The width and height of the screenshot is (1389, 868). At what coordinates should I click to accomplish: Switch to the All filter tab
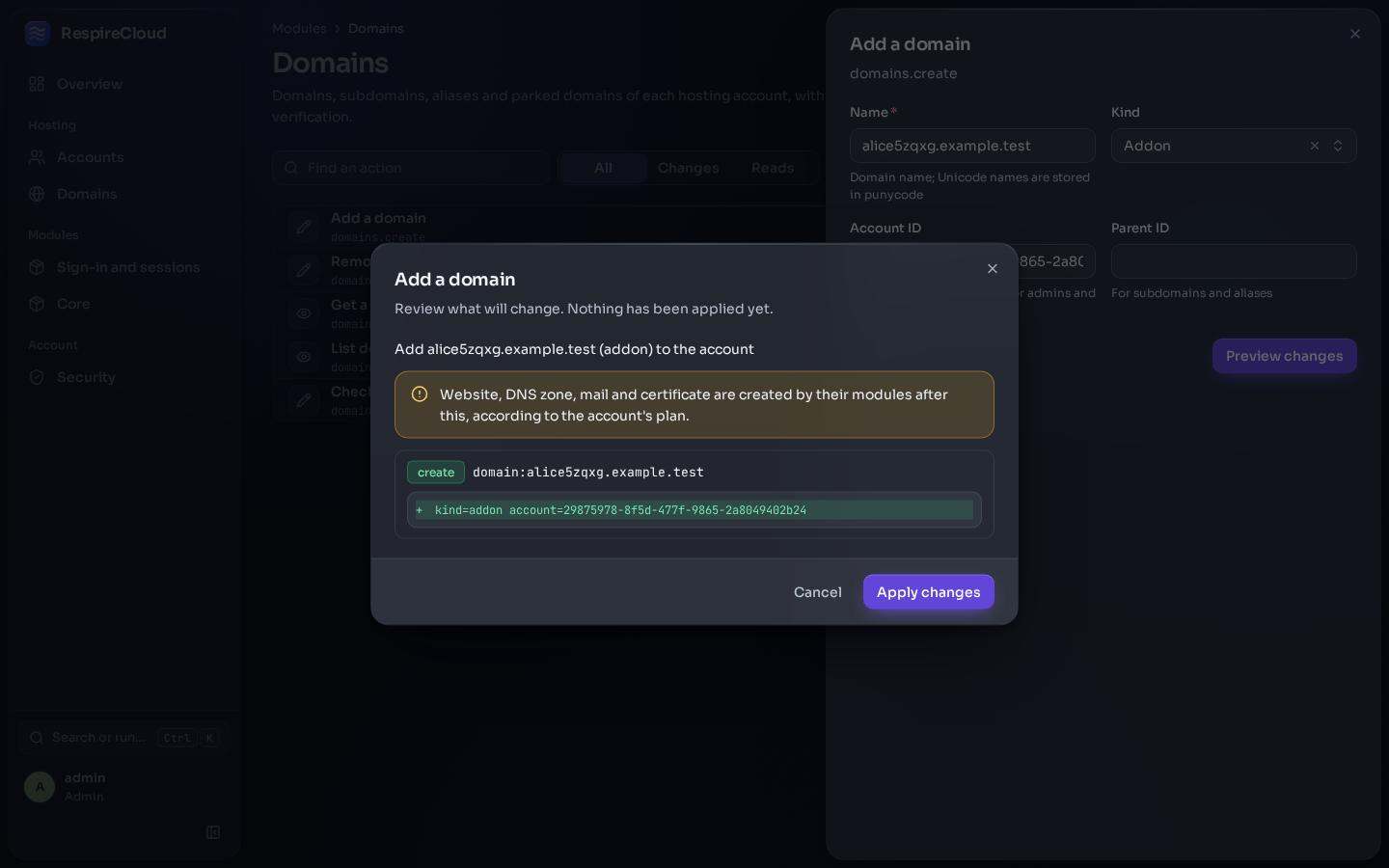tap(604, 168)
